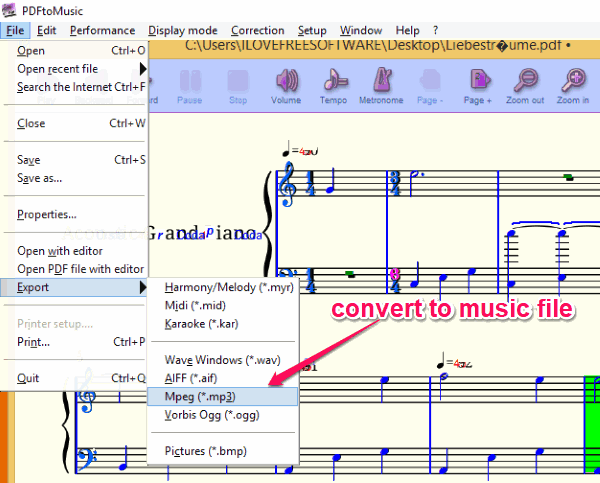Toggle the Metronome icon
Viewport: 600px width, 483px height.
(383, 79)
